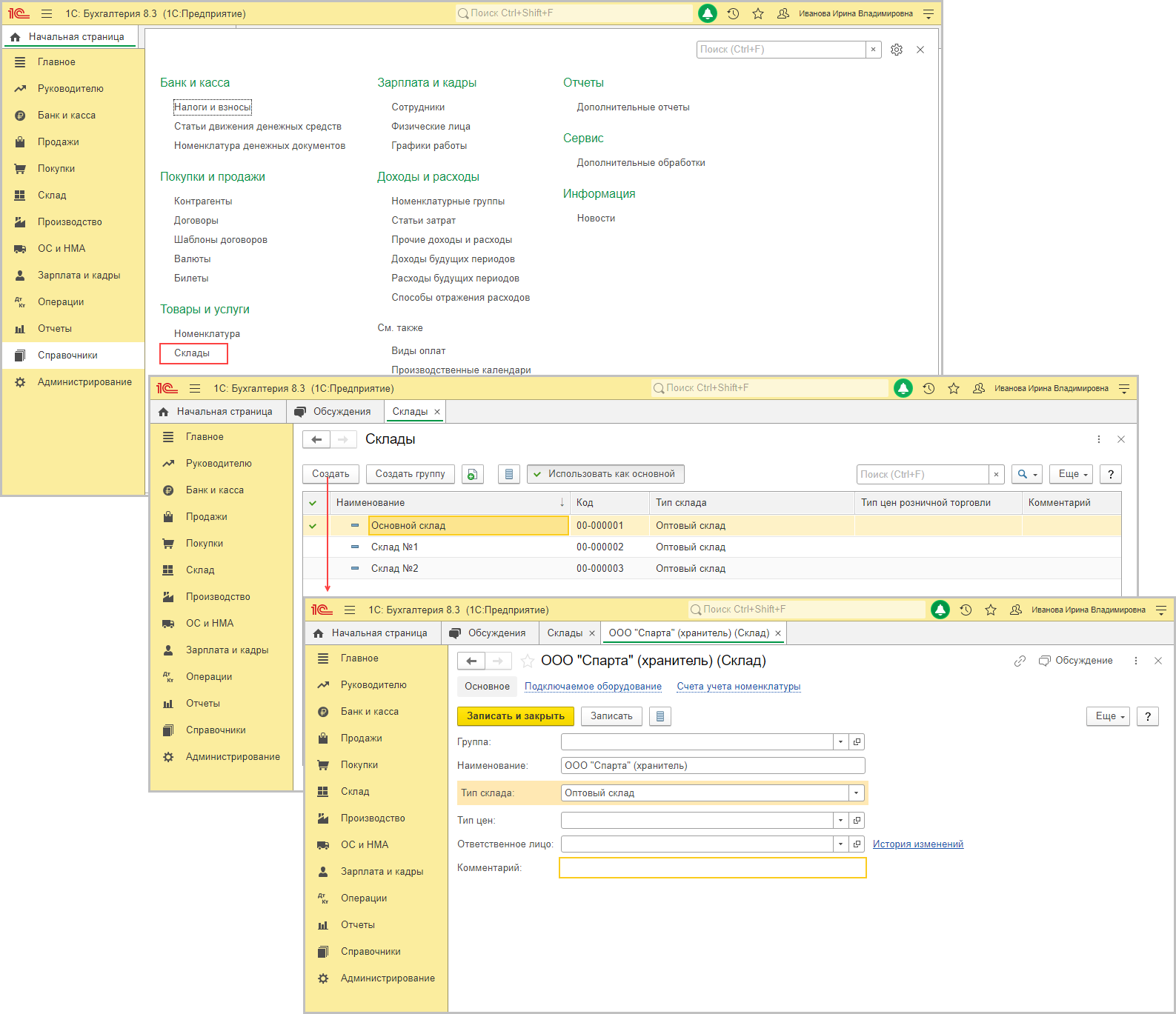This screenshot has width=1176, height=1014.
Task: Click Наименование input field in the form
Action: tap(713, 766)
